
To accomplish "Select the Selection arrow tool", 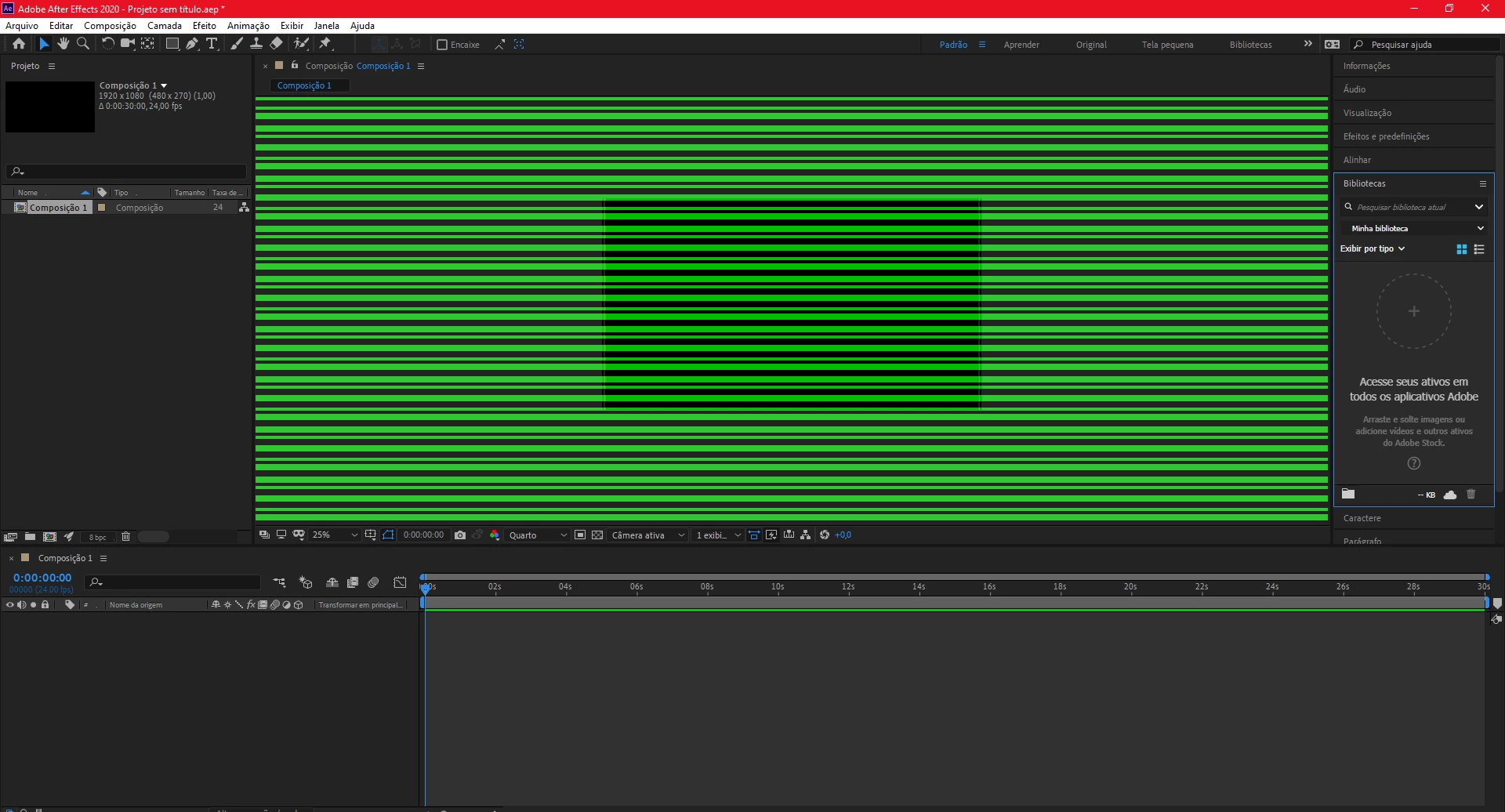I will click(x=44, y=44).
